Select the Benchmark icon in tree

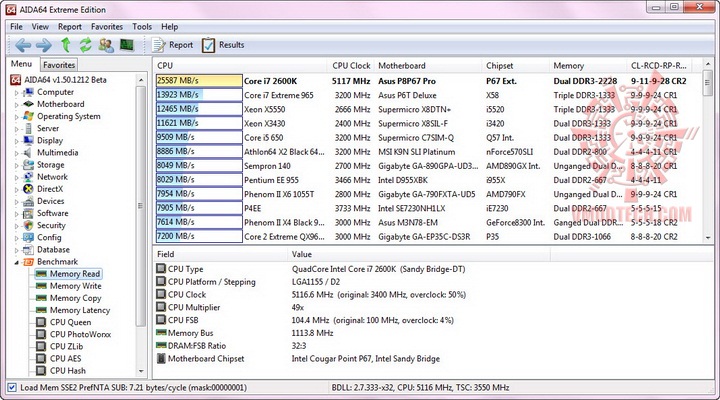28,262
